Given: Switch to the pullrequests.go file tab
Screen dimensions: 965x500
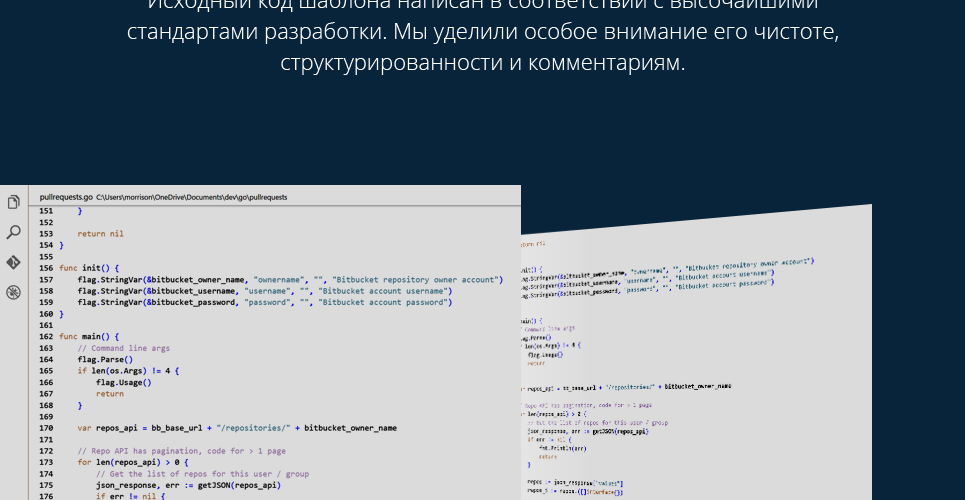Looking at the screenshot, I should (66, 197).
